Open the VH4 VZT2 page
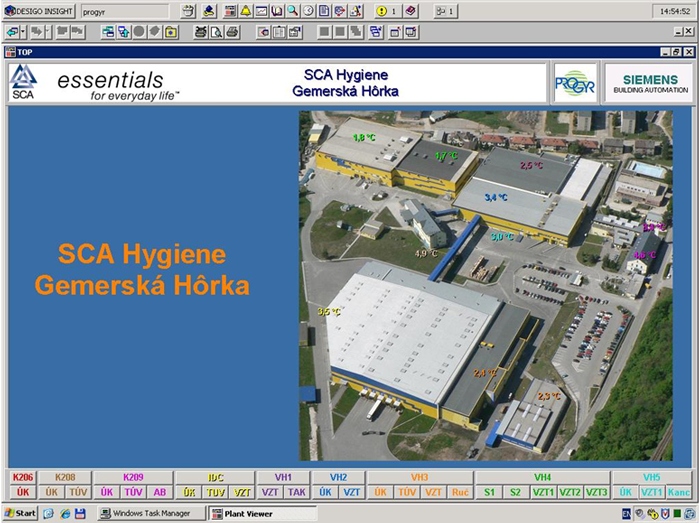Image resolution: width=700 pixels, height=523 pixels. 570,492
